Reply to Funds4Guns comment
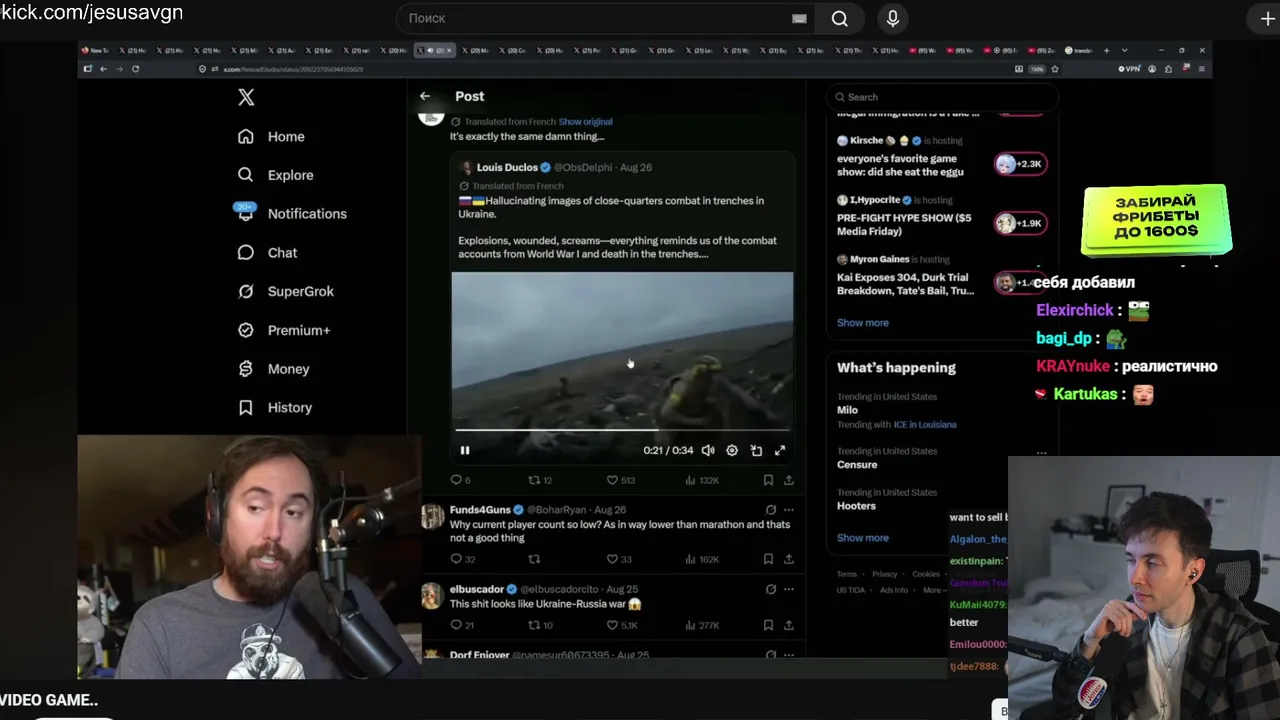This screenshot has height=720, width=1280. [x=462, y=559]
